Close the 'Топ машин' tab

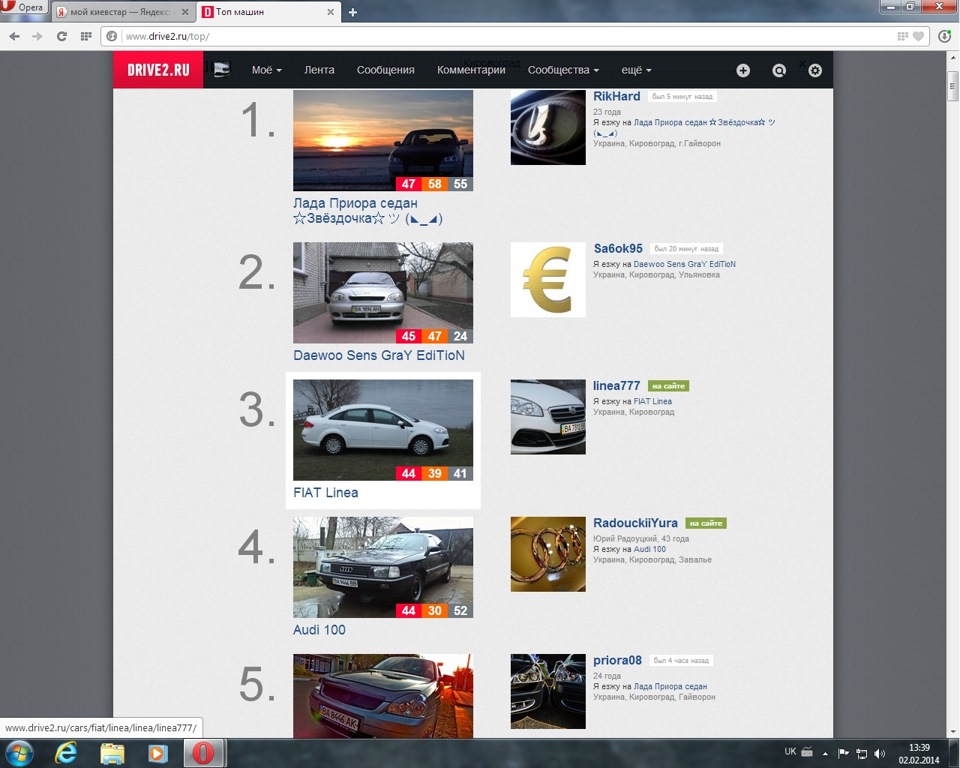pyautogui.click(x=330, y=12)
